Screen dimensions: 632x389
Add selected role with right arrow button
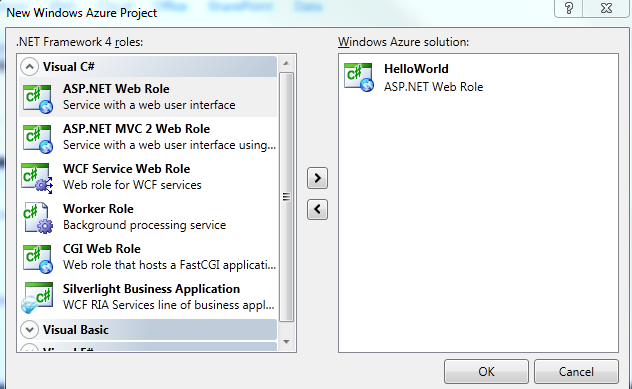coord(317,178)
